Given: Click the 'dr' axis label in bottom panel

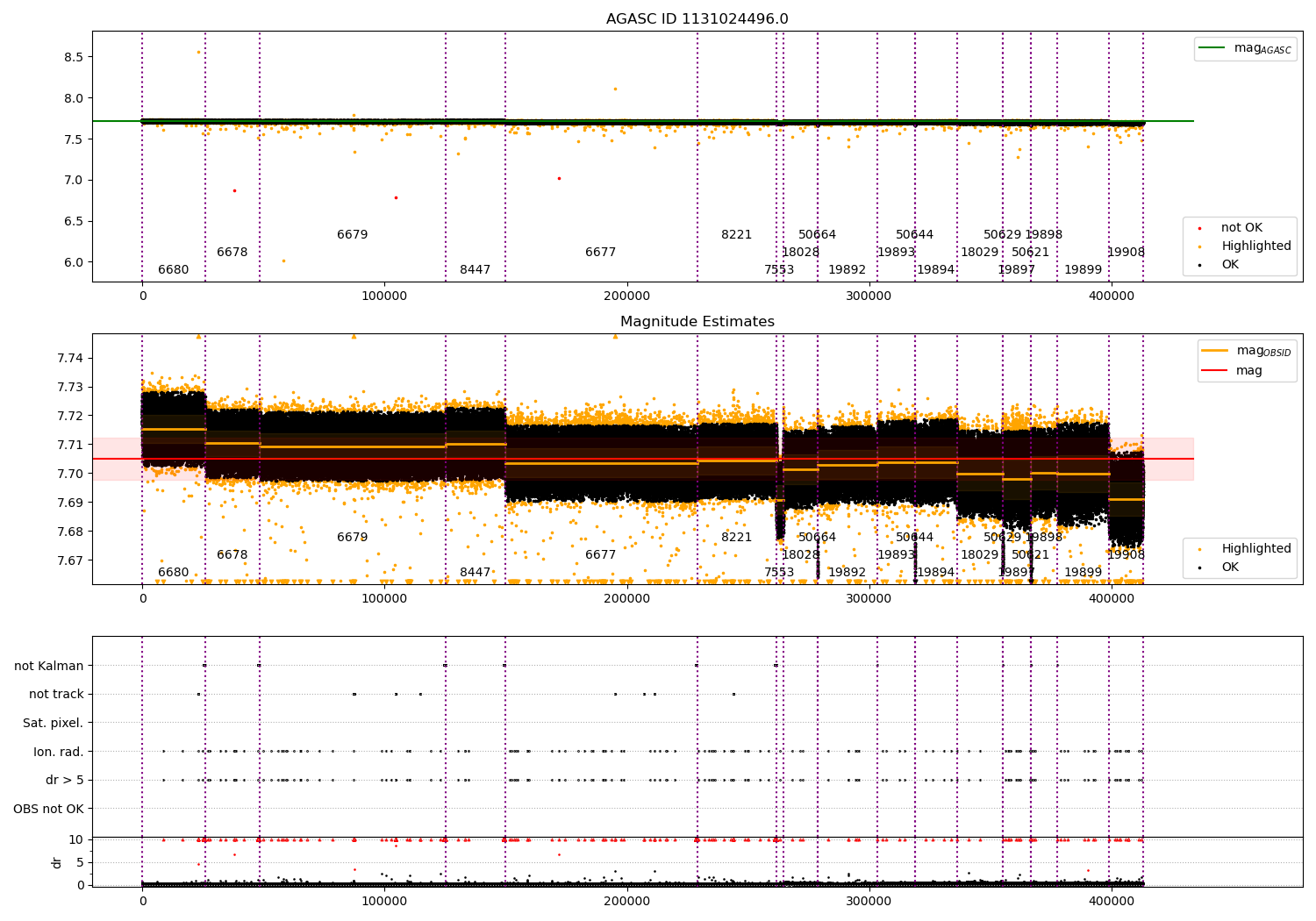Looking at the screenshot, I should [x=57, y=862].
